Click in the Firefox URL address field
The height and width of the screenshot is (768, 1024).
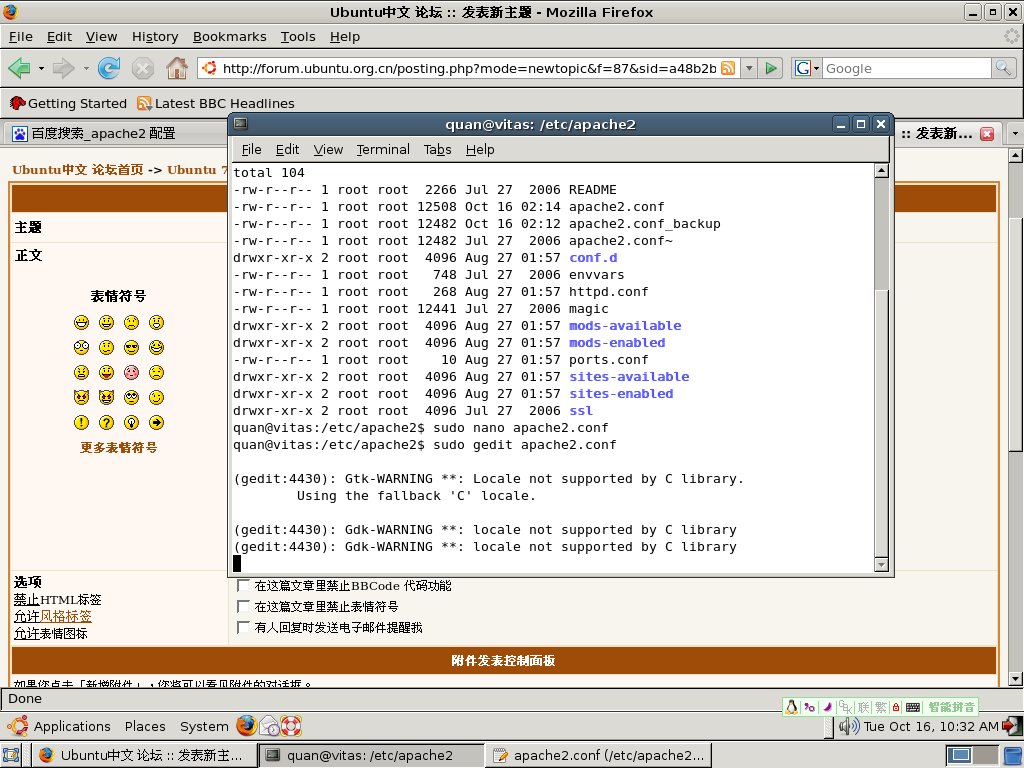click(469, 68)
